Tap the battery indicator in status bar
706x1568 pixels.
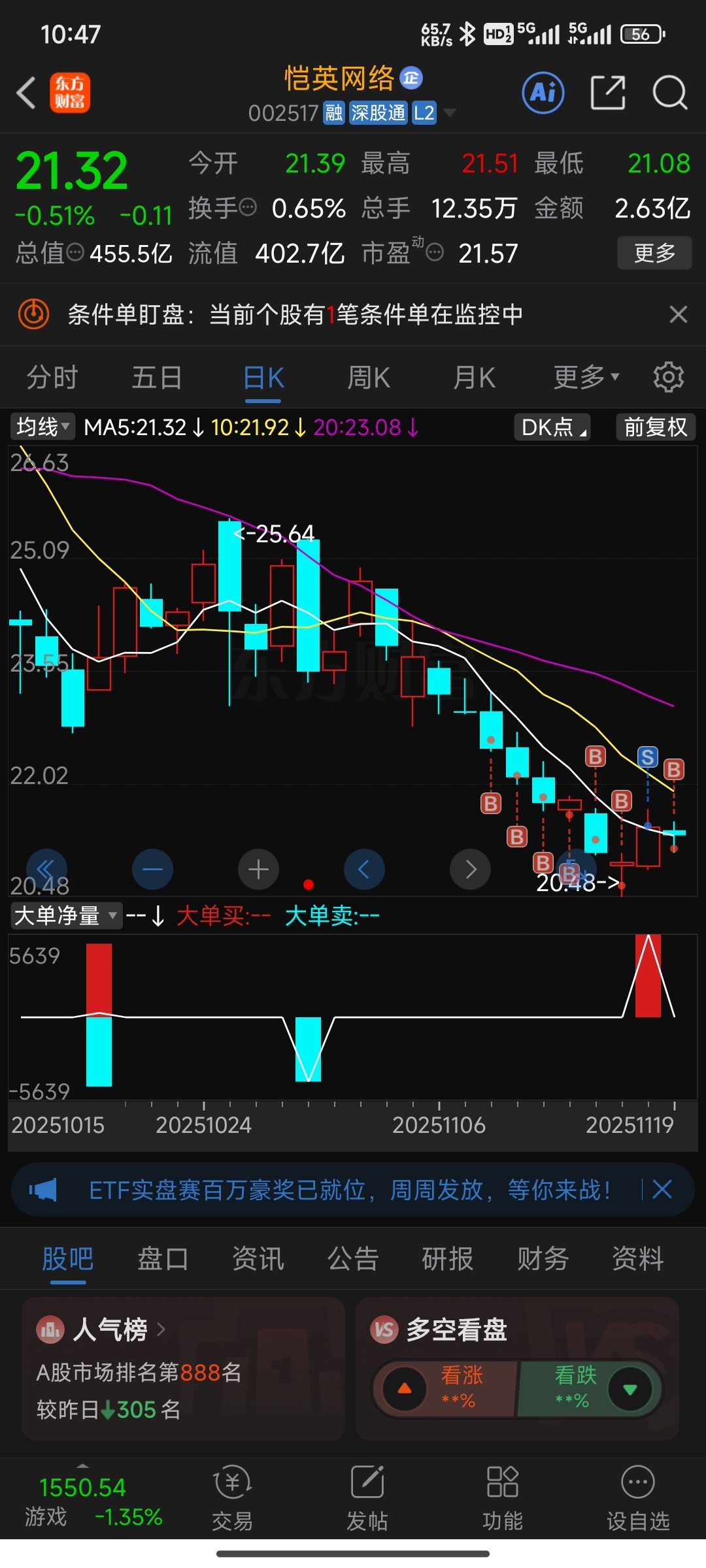click(643, 34)
